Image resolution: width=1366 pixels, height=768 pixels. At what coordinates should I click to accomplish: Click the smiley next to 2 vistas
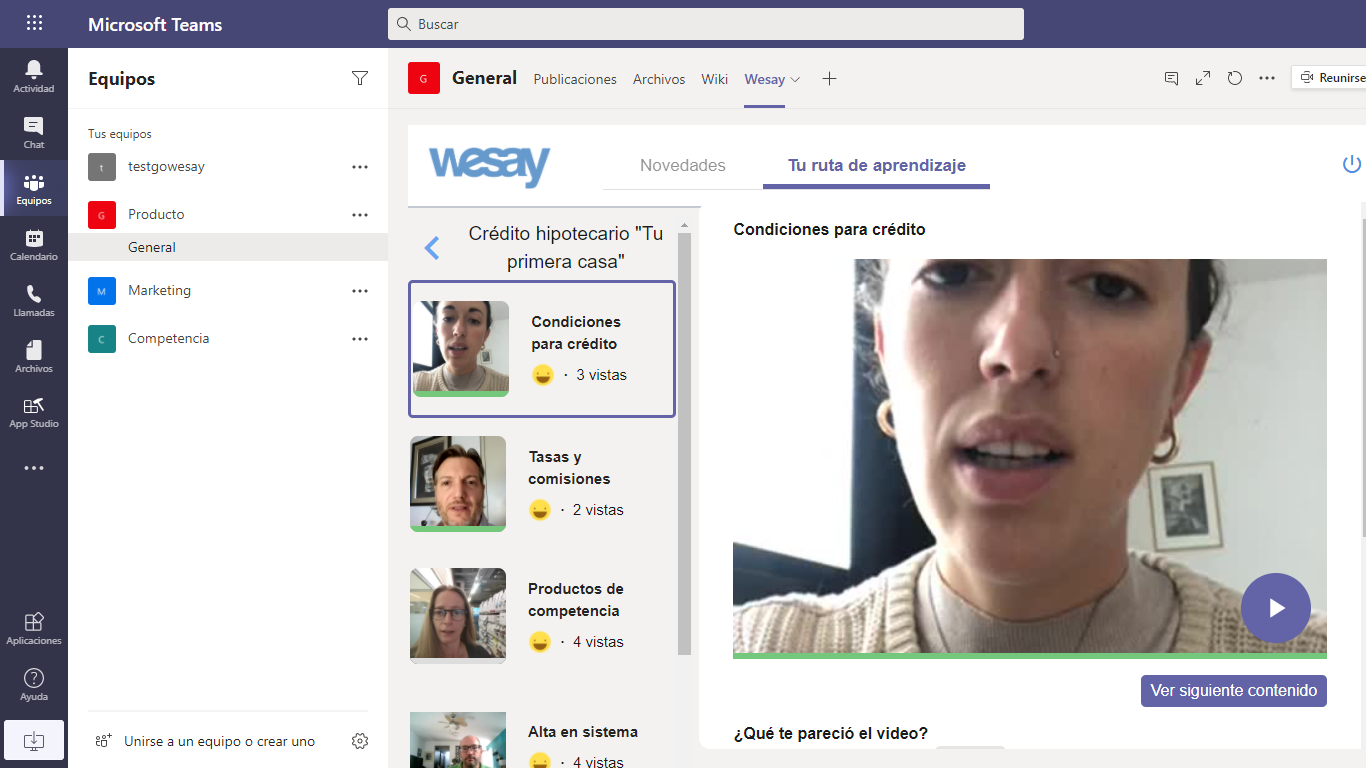[540, 510]
